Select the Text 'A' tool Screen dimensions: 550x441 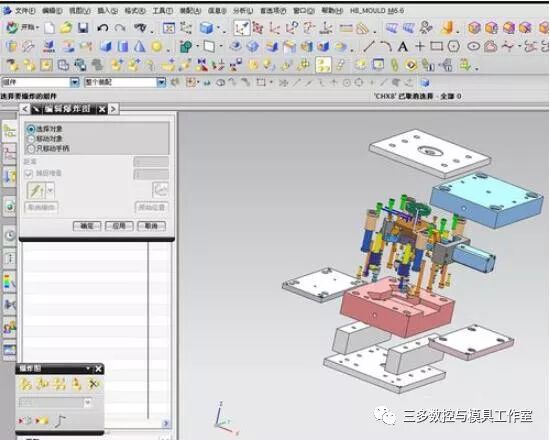point(403,46)
